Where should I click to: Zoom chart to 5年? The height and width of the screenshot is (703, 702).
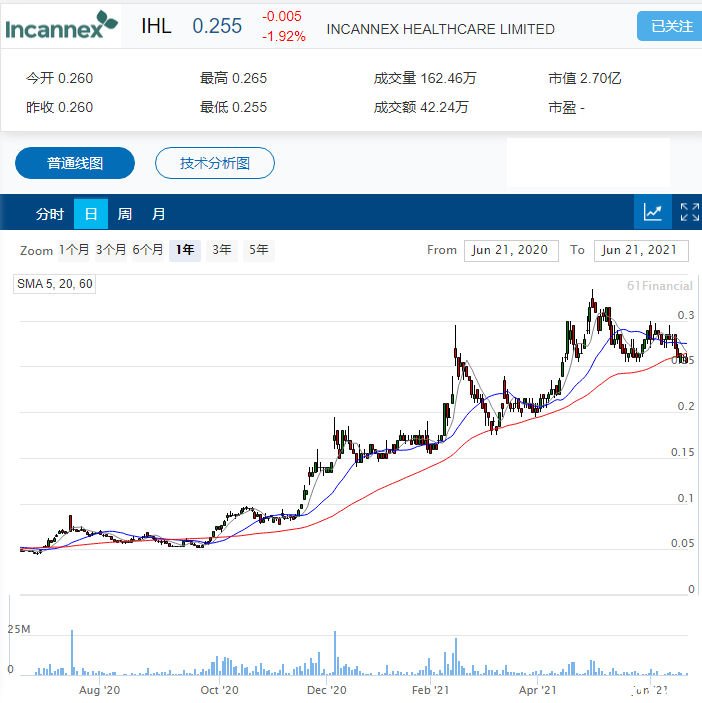(259, 250)
